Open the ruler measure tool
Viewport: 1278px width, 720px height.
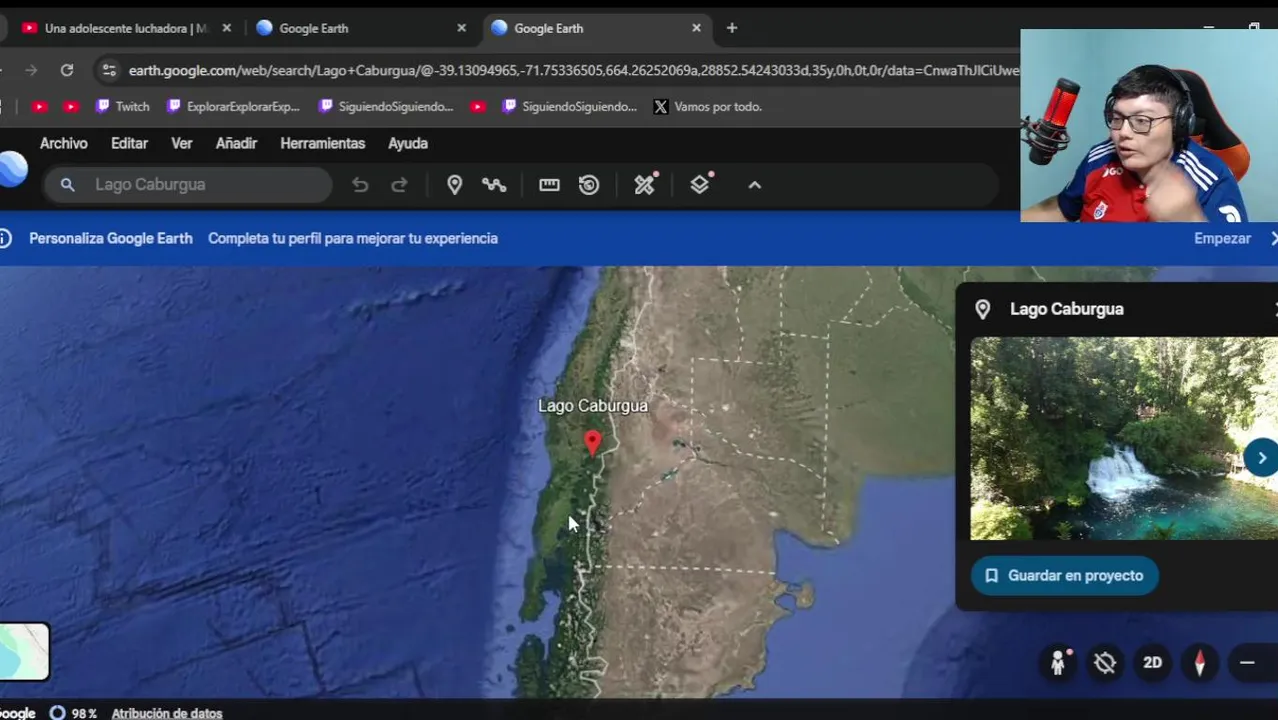(549, 185)
